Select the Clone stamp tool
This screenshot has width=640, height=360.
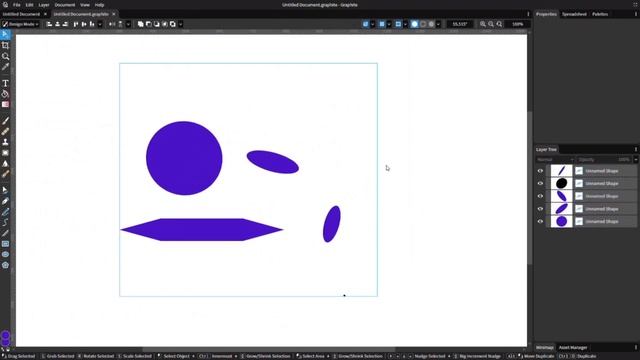[5, 142]
